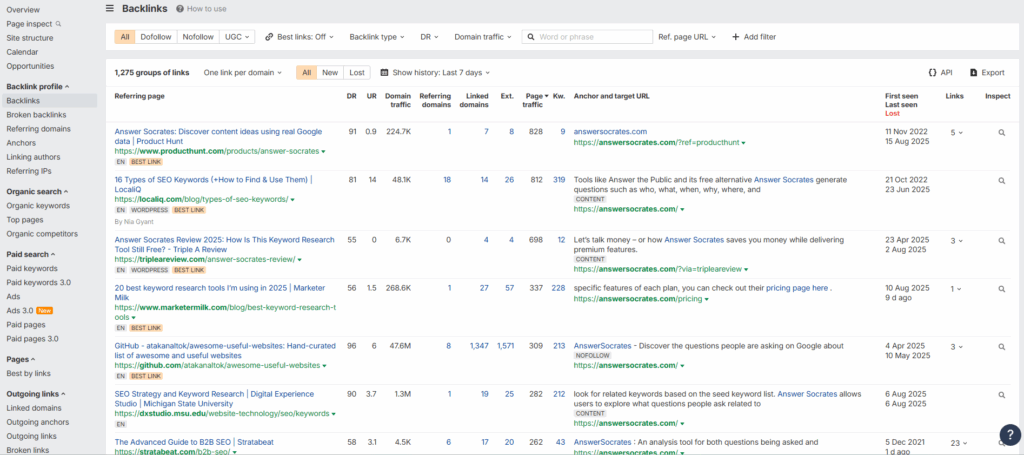
Task: Open Organic keywords in the sidebar
Action: pyautogui.click(x=38, y=206)
